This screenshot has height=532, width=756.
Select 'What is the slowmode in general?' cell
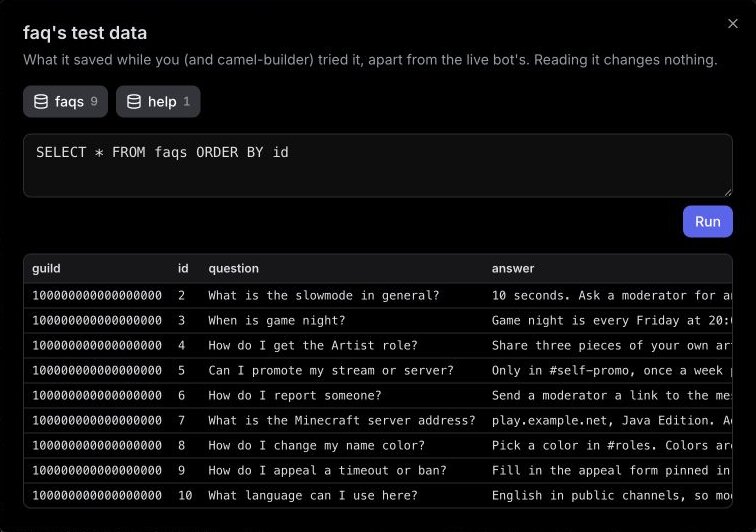click(x=324, y=296)
